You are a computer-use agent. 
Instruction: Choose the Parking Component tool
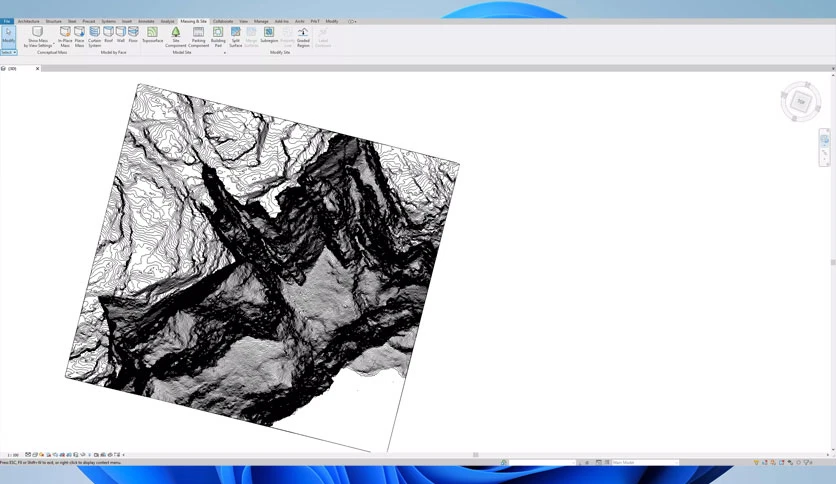(x=198, y=37)
